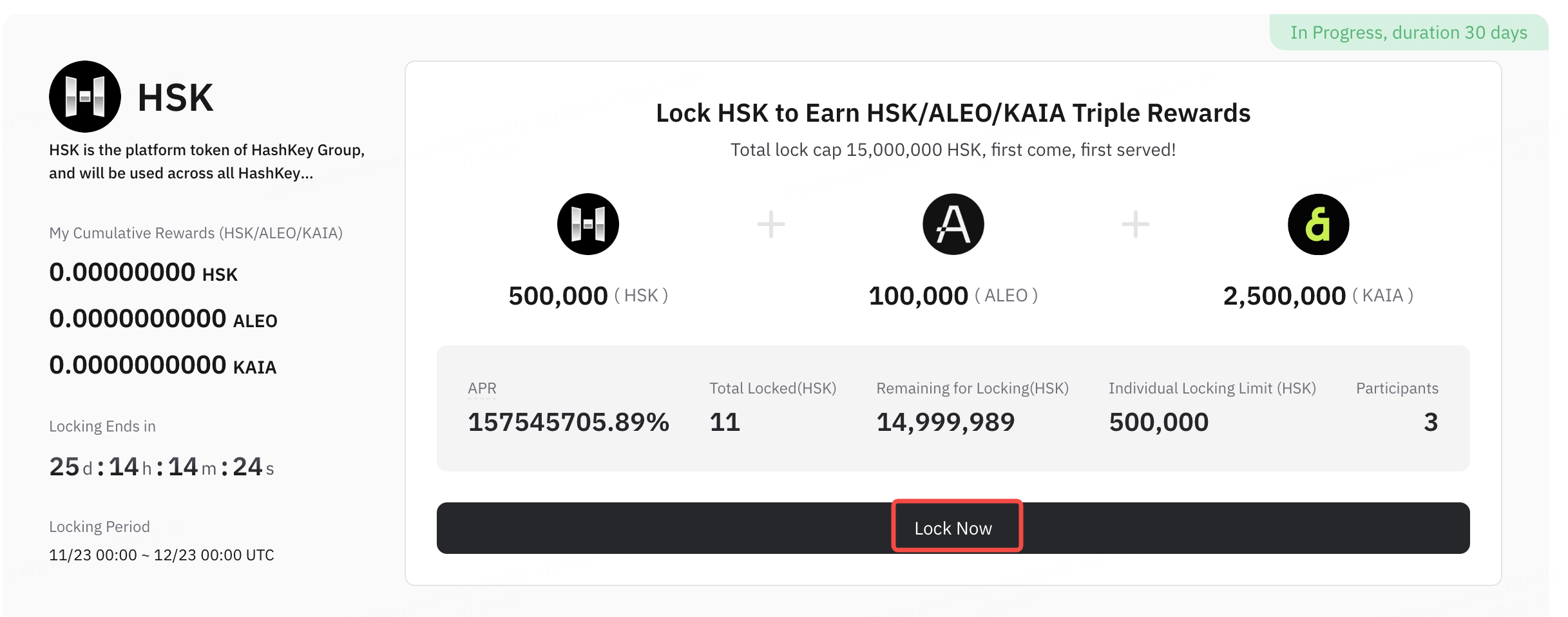Click the Participants count
1568x617 pixels.
tap(1430, 422)
